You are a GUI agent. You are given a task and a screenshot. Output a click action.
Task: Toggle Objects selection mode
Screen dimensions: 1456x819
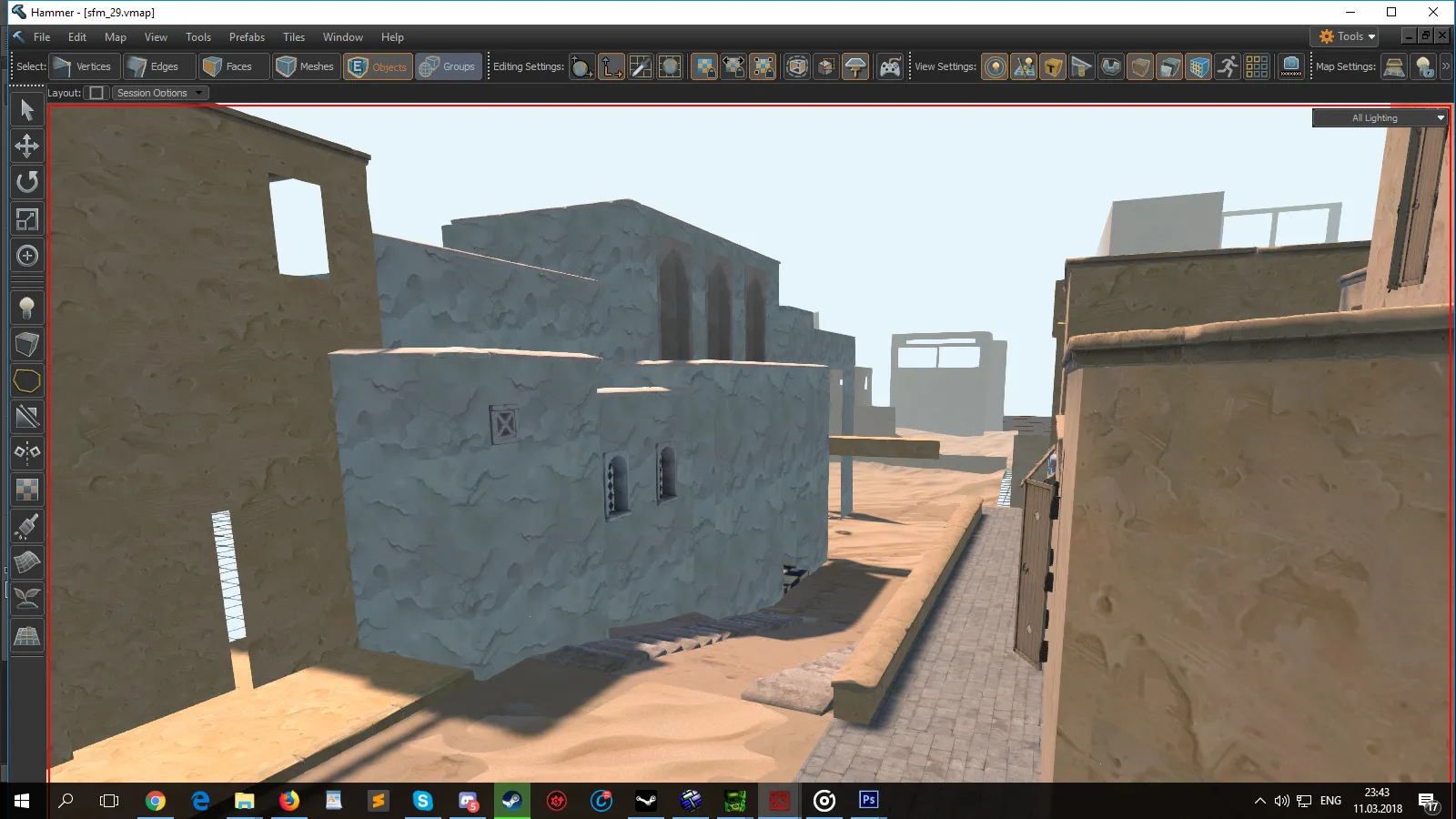tap(378, 66)
